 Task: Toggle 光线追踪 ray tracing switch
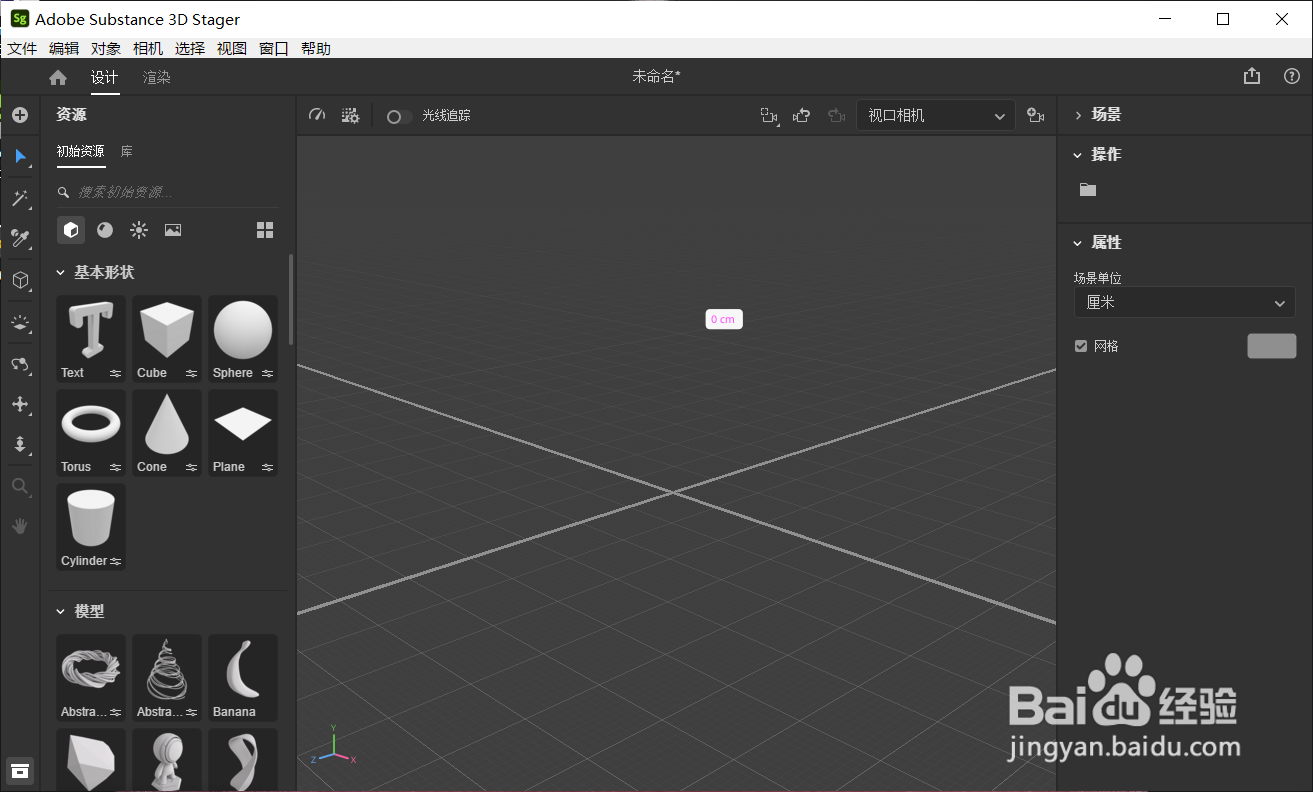tap(398, 115)
